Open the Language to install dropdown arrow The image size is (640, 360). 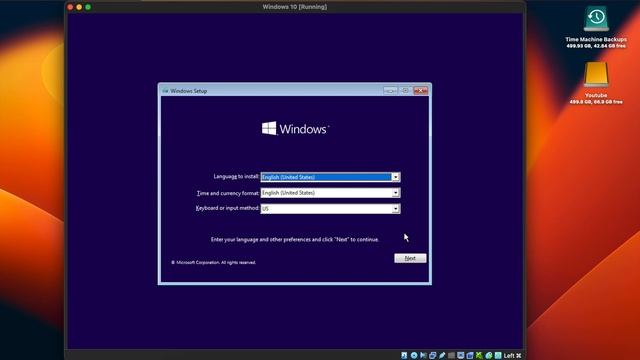396,177
